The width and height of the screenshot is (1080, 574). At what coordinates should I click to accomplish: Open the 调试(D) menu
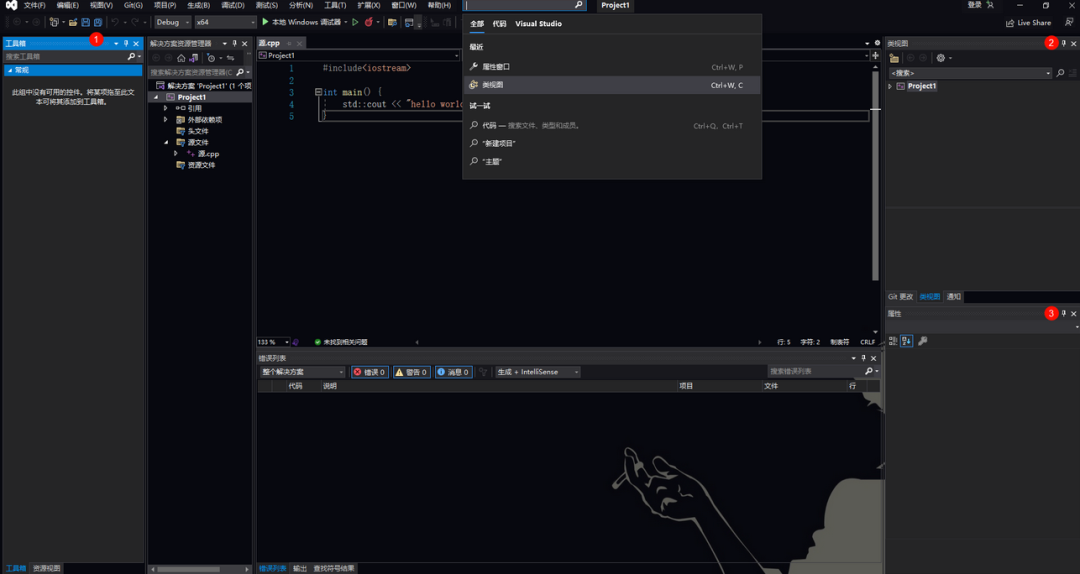pyautogui.click(x=233, y=5)
